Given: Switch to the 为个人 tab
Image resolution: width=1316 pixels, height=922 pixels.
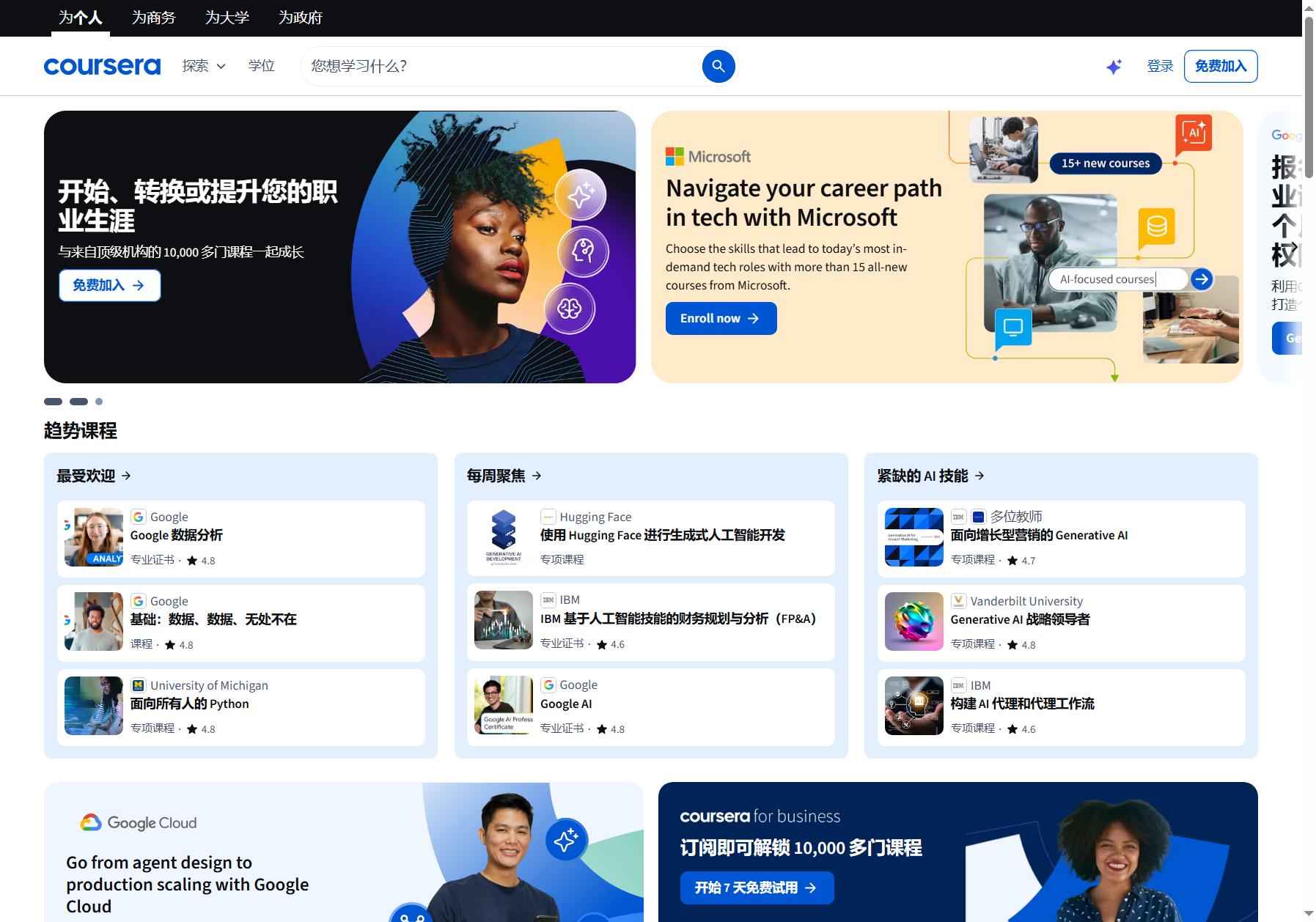Looking at the screenshot, I should click(x=81, y=18).
